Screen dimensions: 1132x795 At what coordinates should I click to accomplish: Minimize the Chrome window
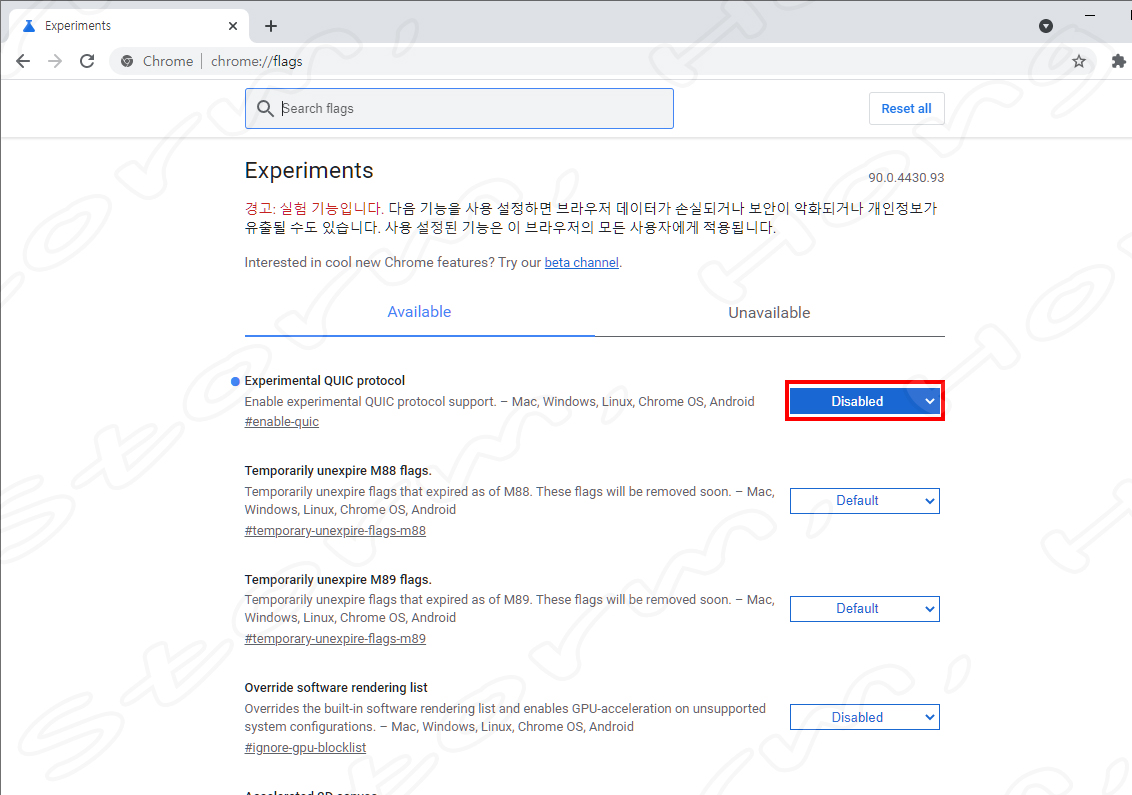pos(1090,14)
